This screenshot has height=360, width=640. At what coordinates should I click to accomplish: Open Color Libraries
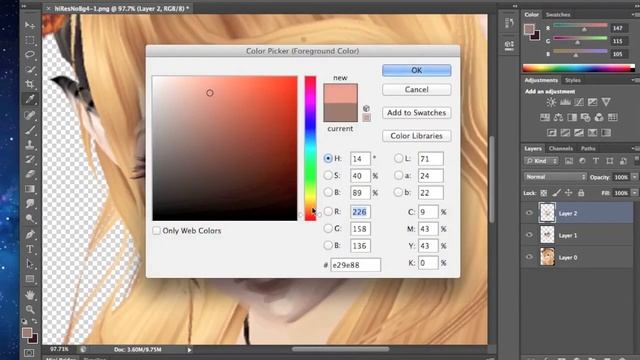pyautogui.click(x=416, y=136)
